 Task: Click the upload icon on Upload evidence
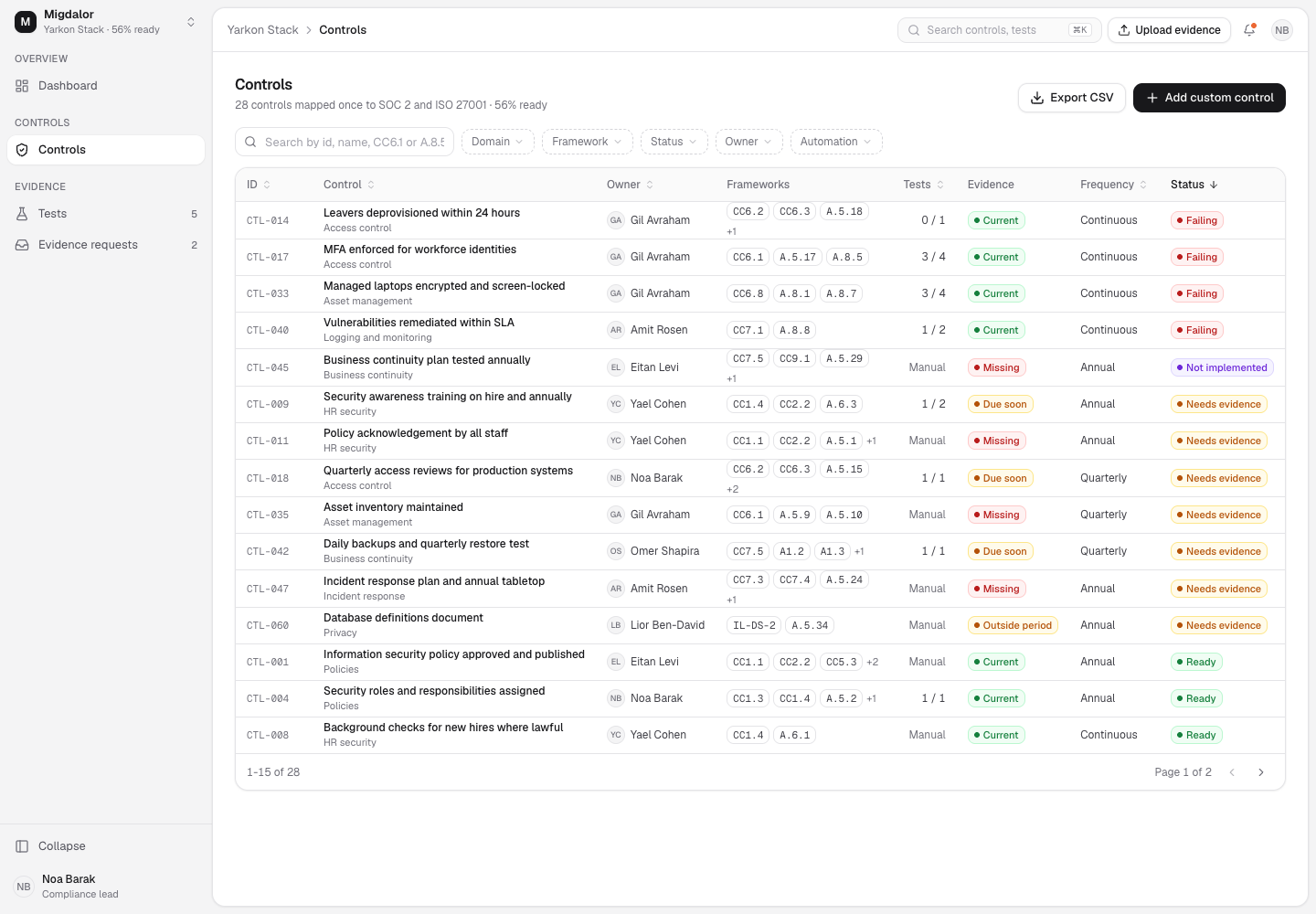[1124, 30]
